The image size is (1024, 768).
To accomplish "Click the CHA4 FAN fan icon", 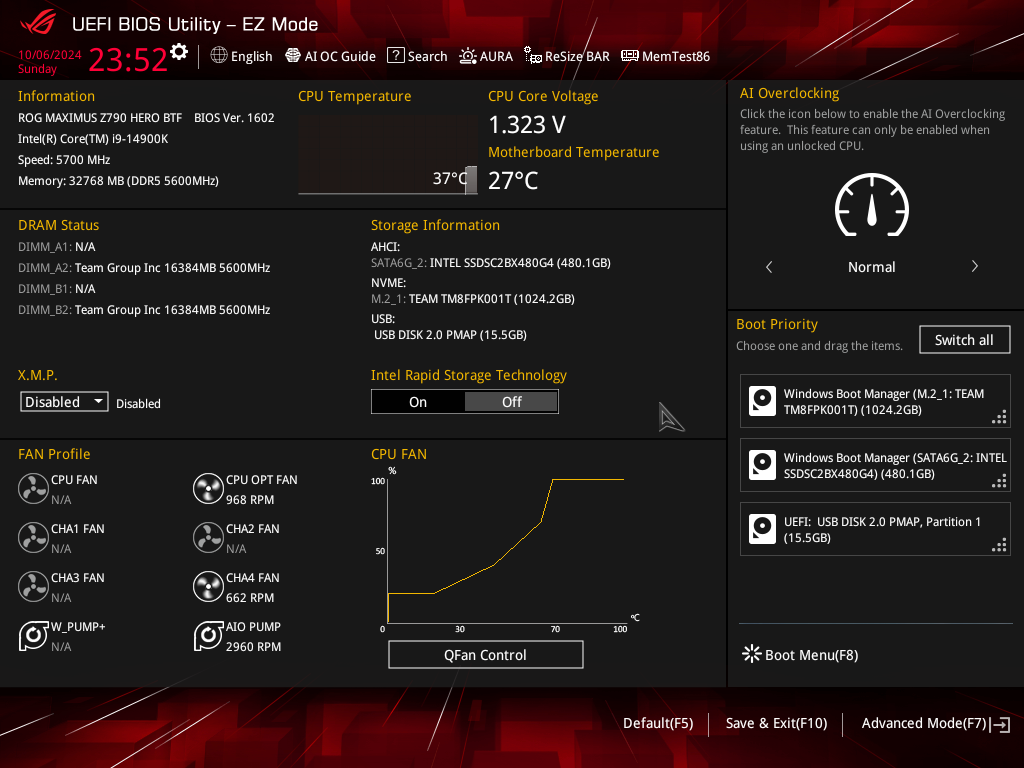I will click(x=208, y=586).
